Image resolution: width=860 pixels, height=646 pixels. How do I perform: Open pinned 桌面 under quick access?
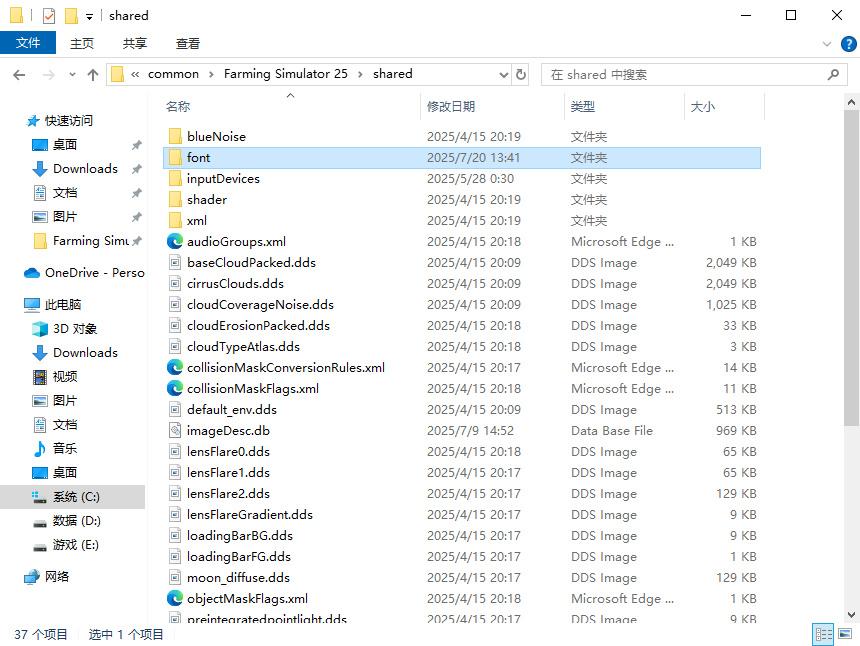pos(65,145)
